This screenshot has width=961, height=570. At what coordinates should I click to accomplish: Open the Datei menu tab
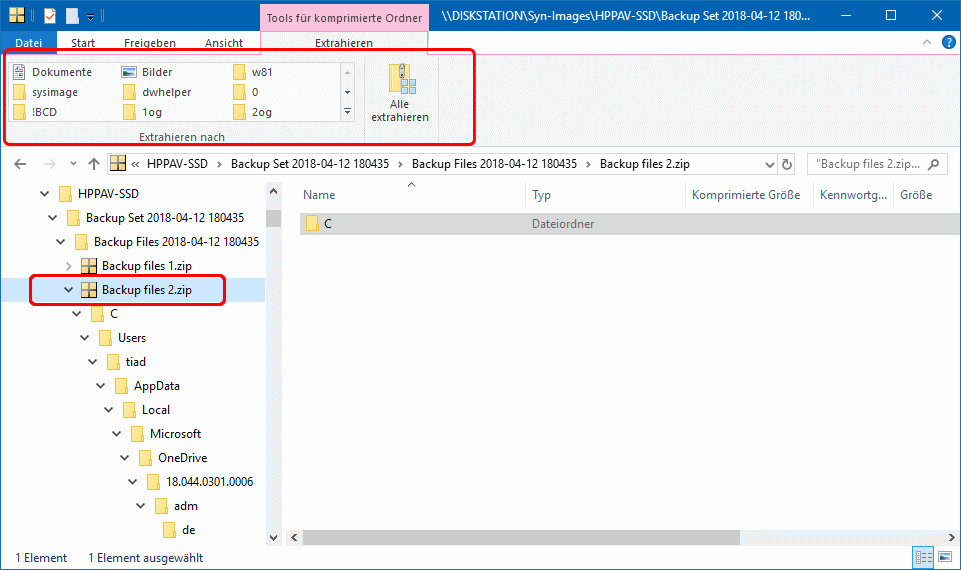coord(28,43)
